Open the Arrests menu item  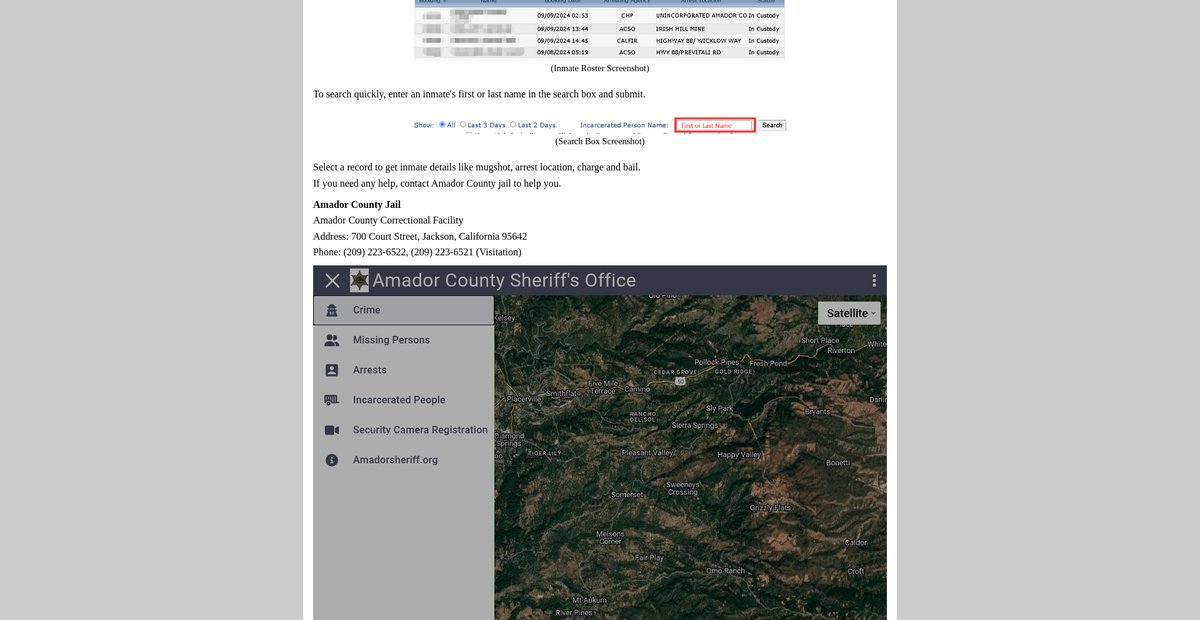click(404, 370)
